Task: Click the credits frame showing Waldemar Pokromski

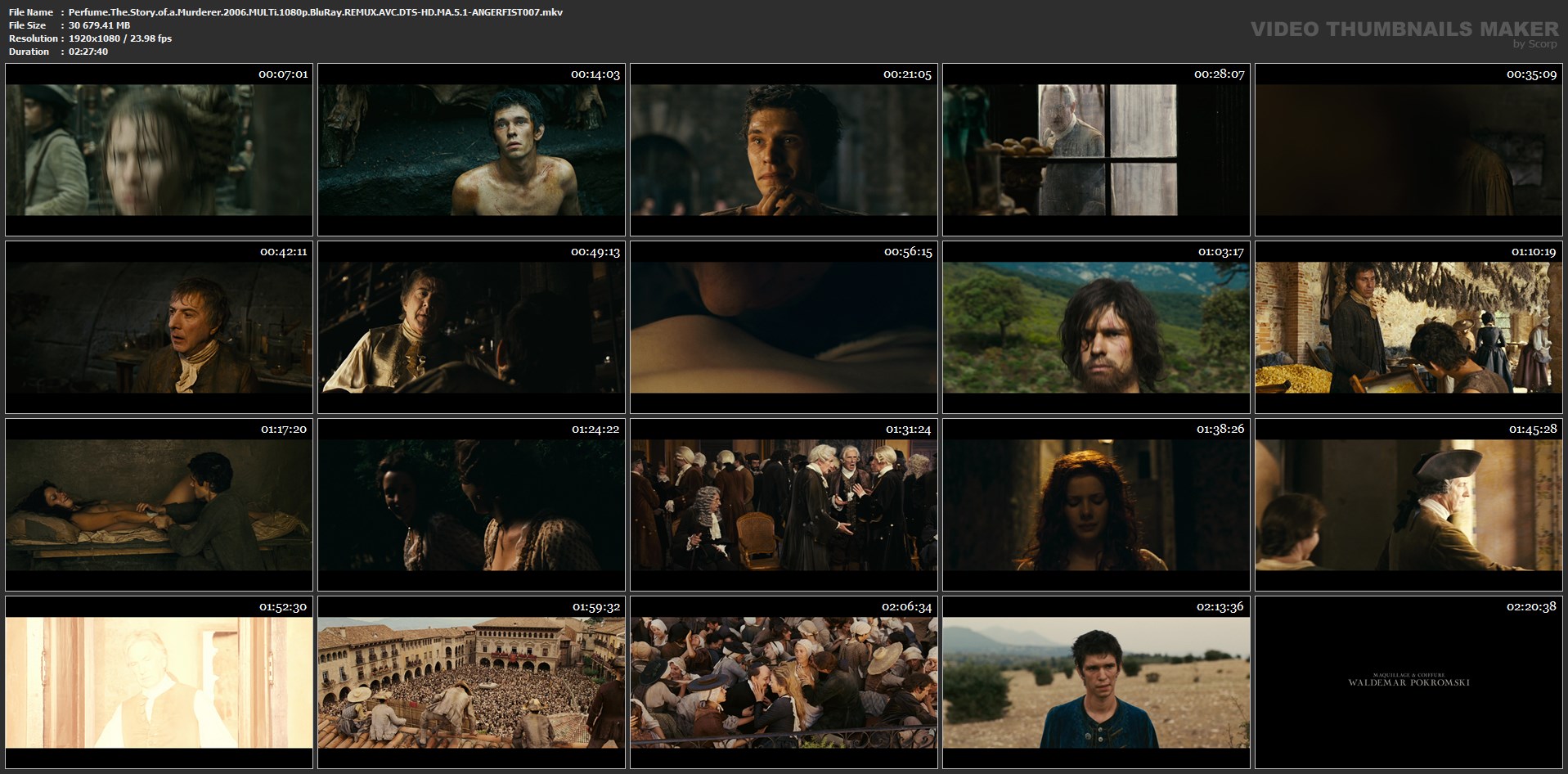Action: [x=1409, y=682]
